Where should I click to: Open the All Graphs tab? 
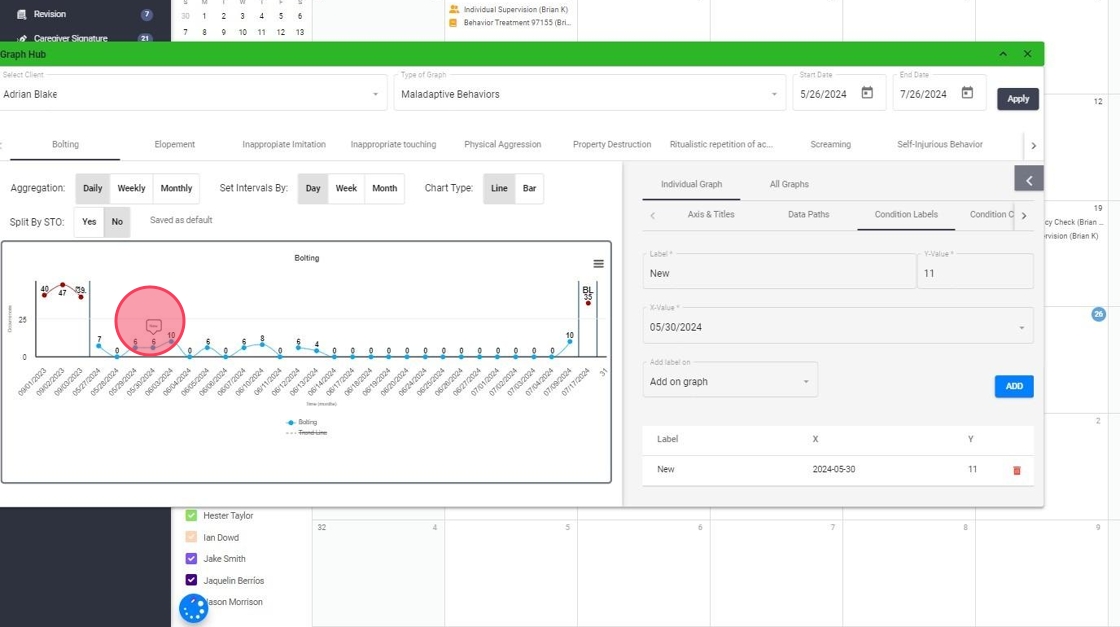click(x=789, y=185)
